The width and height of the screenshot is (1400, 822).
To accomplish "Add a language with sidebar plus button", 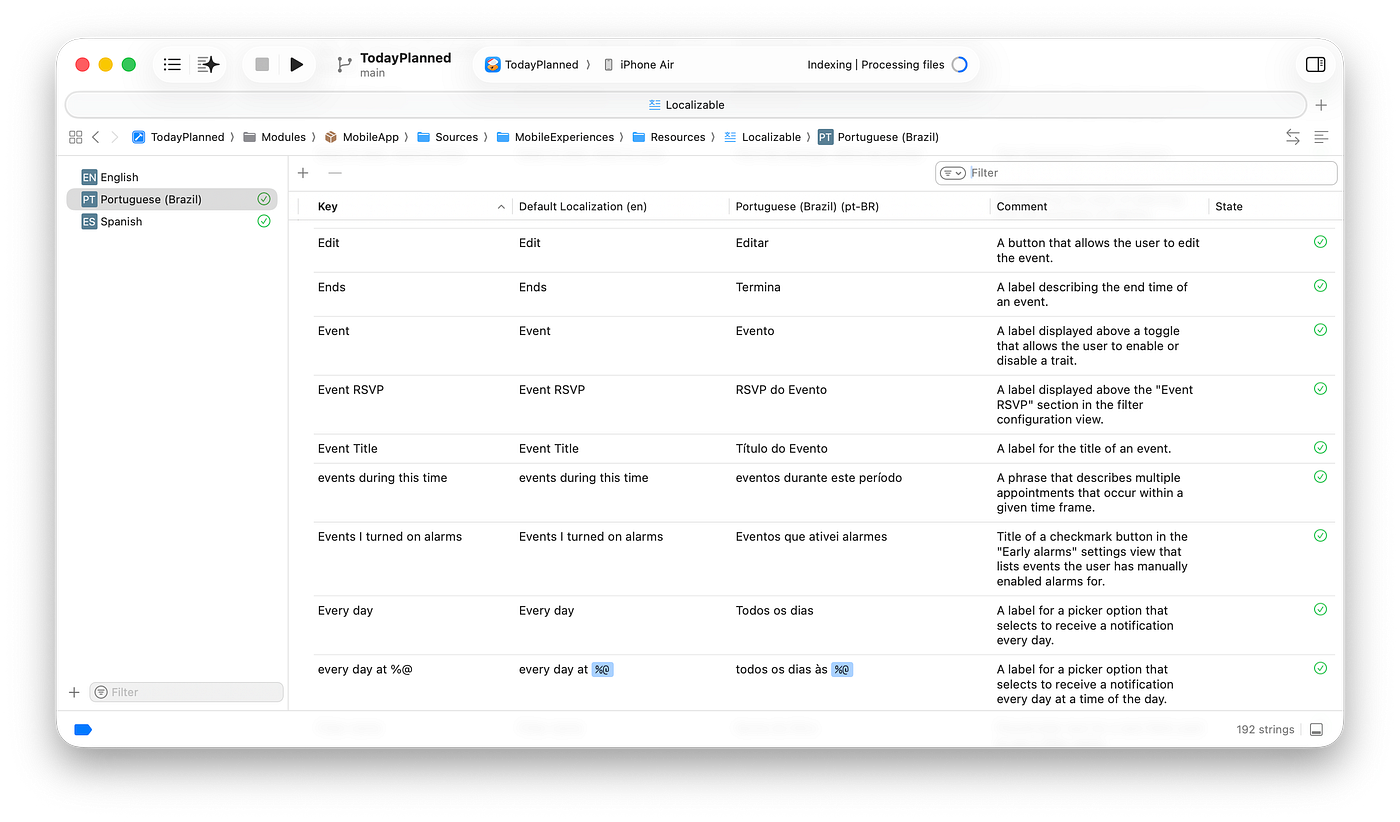I will click(x=74, y=692).
